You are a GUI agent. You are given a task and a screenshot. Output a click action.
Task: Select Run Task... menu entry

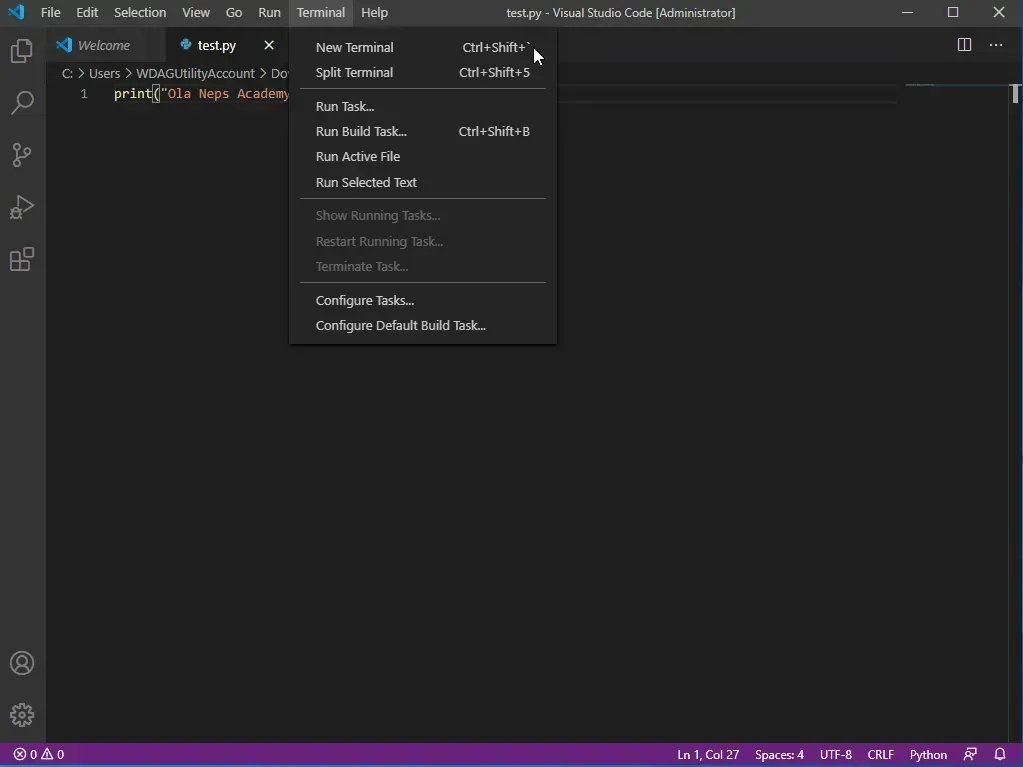pos(423,106)
